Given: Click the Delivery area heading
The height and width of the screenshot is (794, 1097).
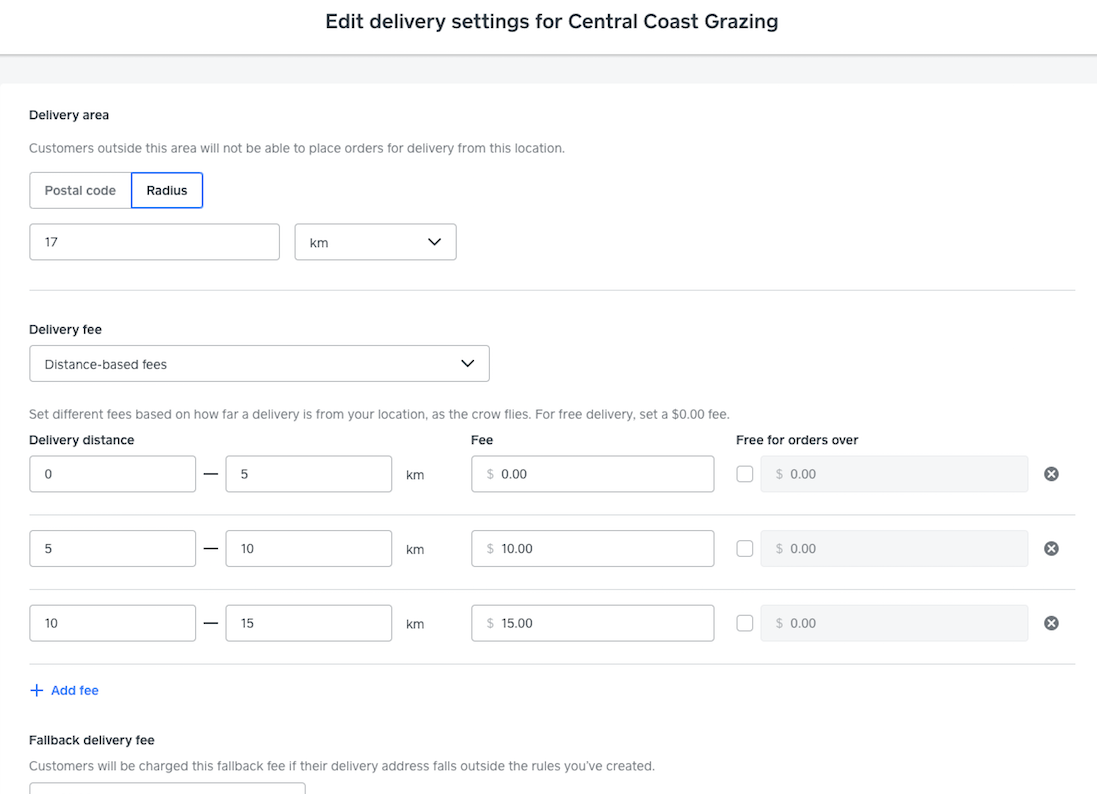Looking at the screenshot, I should coord(69,115).
